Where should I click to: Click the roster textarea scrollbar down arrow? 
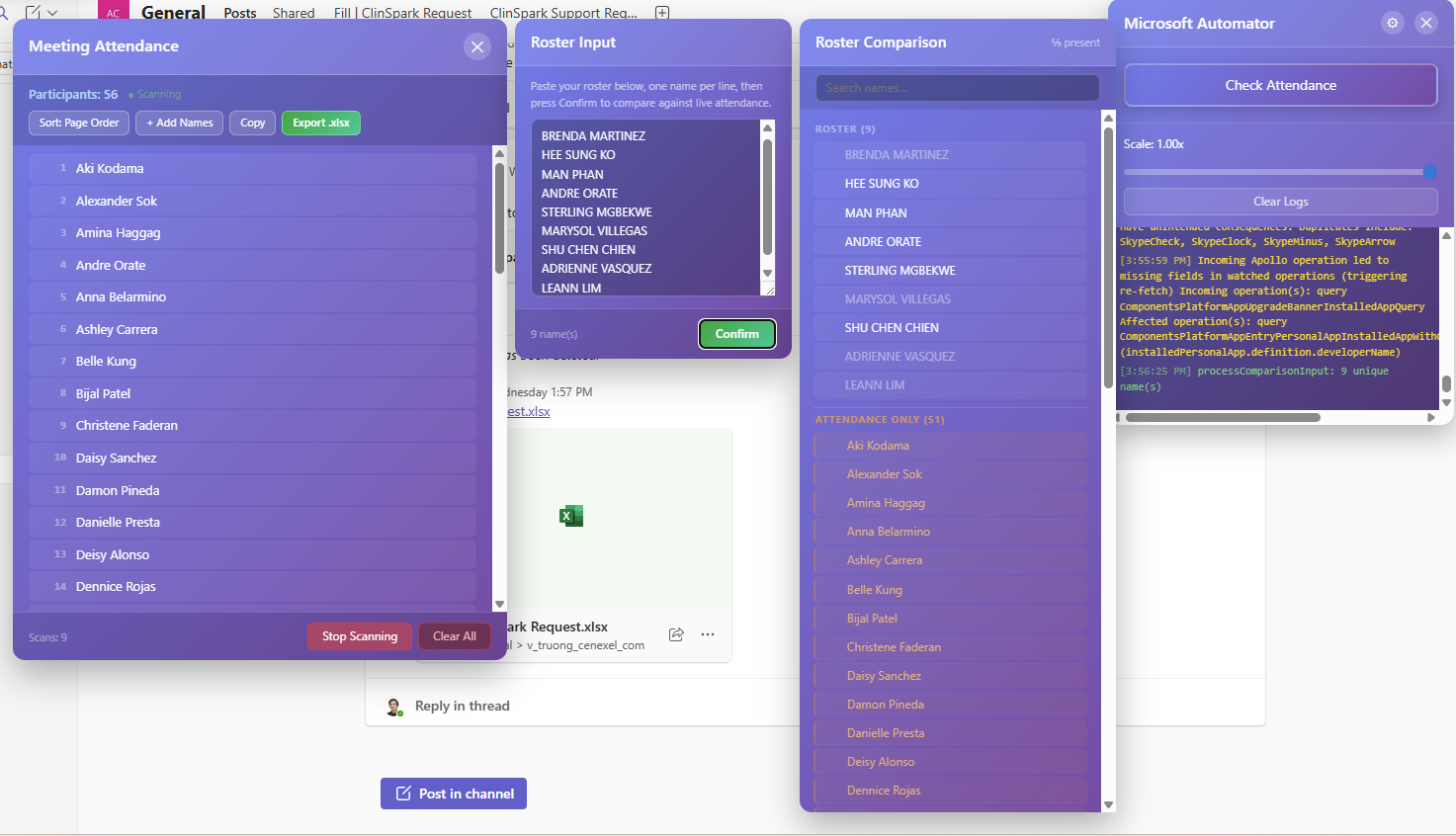pyautogui.click(x=767, y=274)
